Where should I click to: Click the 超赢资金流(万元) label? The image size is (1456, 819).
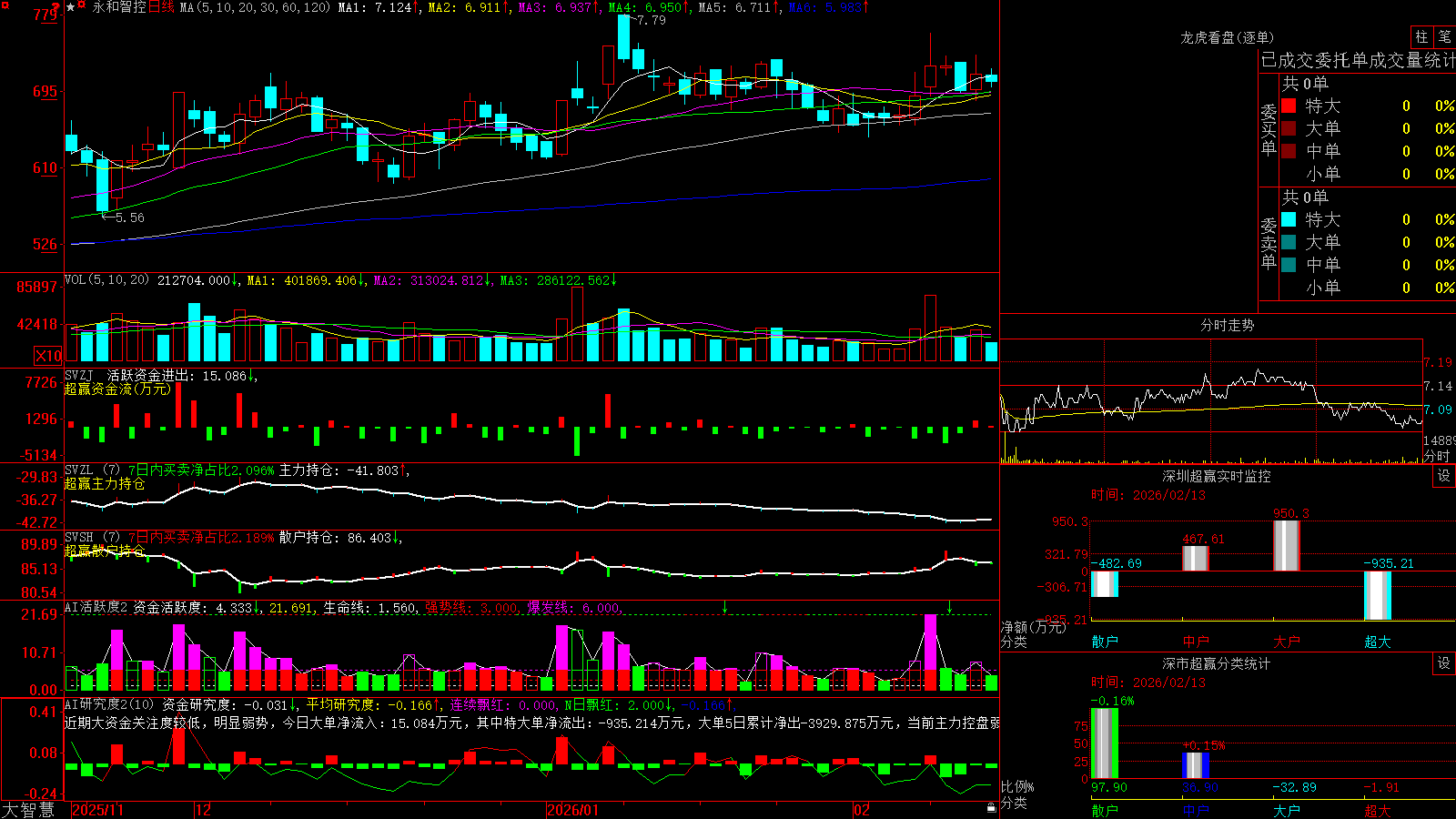pos(117,389)
